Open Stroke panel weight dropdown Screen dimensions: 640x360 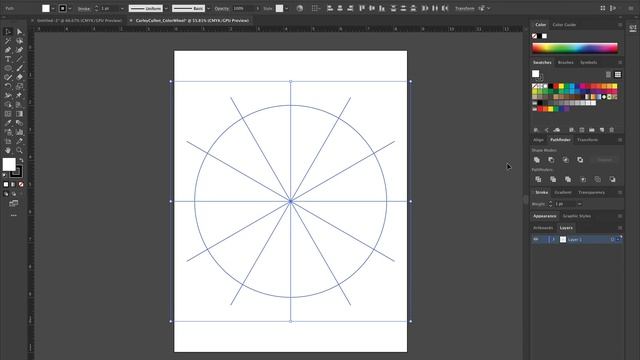coord(580,204)
